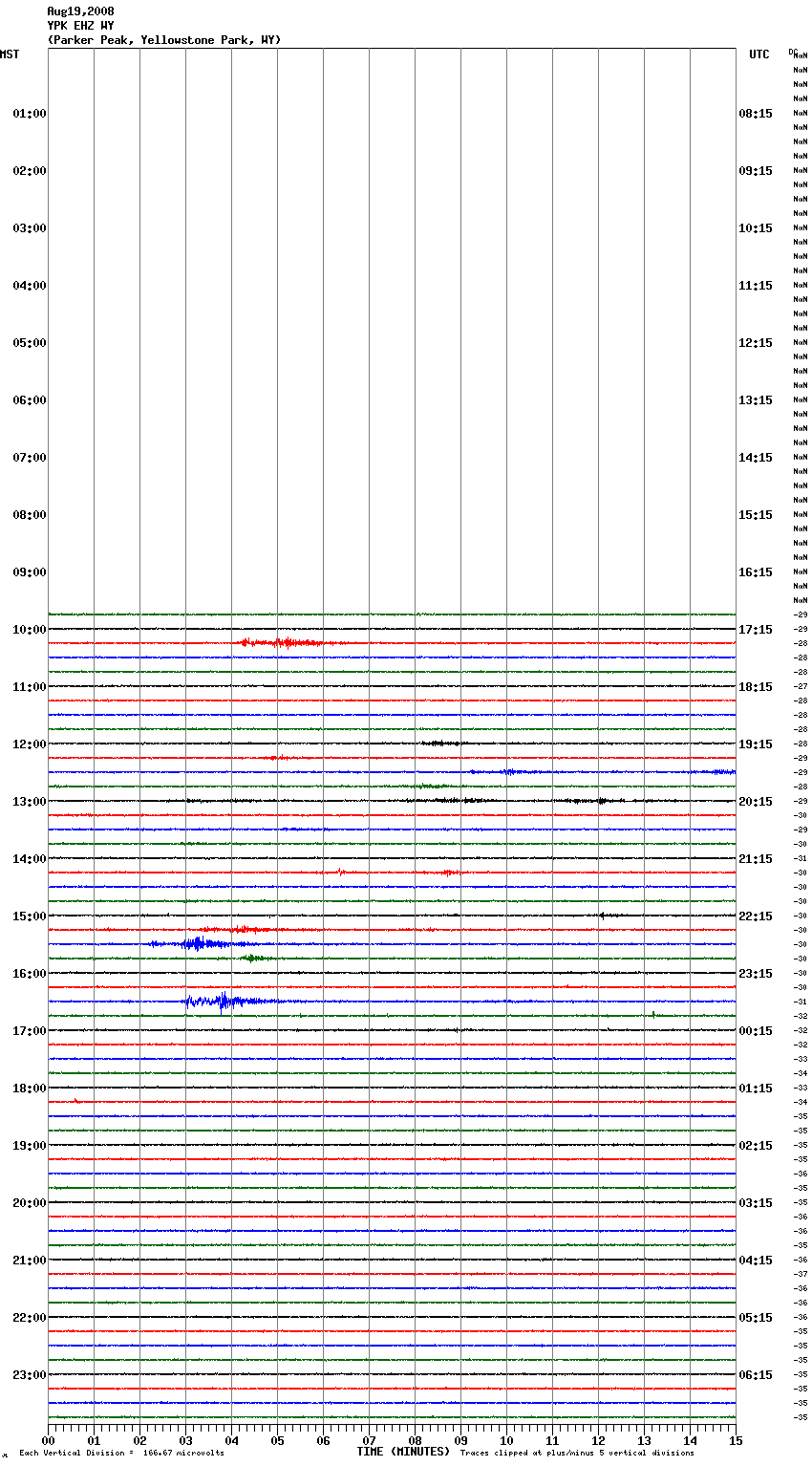Select the 04:15 UTC time label
The width and height of the screenshot is (812, 1466).
[756, 1261]
